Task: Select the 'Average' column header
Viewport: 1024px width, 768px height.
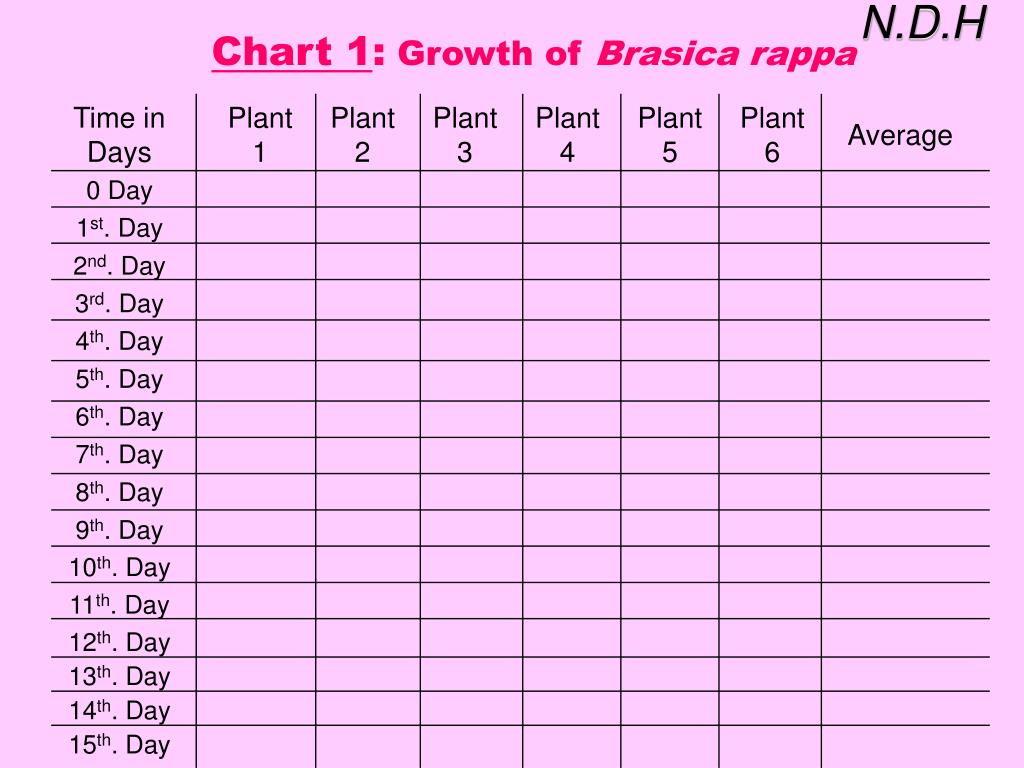Action: (900, 136)
